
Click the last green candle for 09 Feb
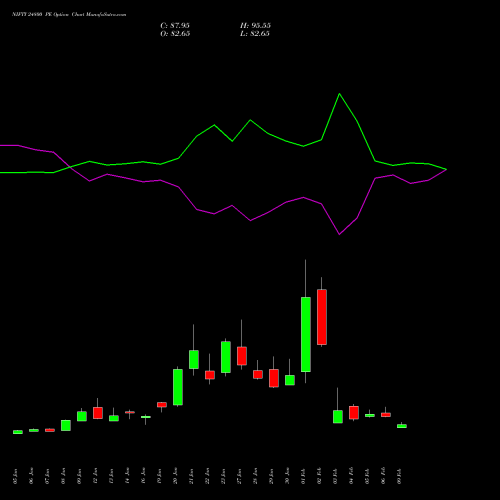click(x=402, y=426)
